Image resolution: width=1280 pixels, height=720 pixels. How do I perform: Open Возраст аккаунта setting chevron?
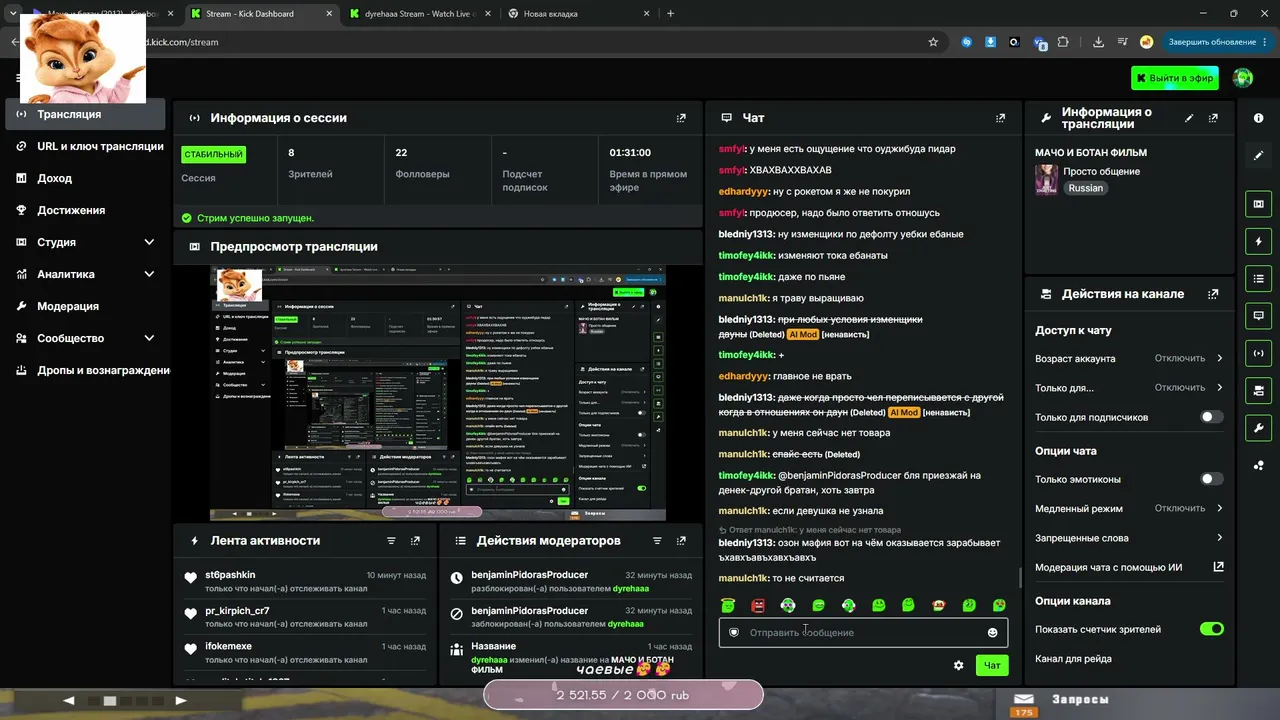pos(1219,358)
